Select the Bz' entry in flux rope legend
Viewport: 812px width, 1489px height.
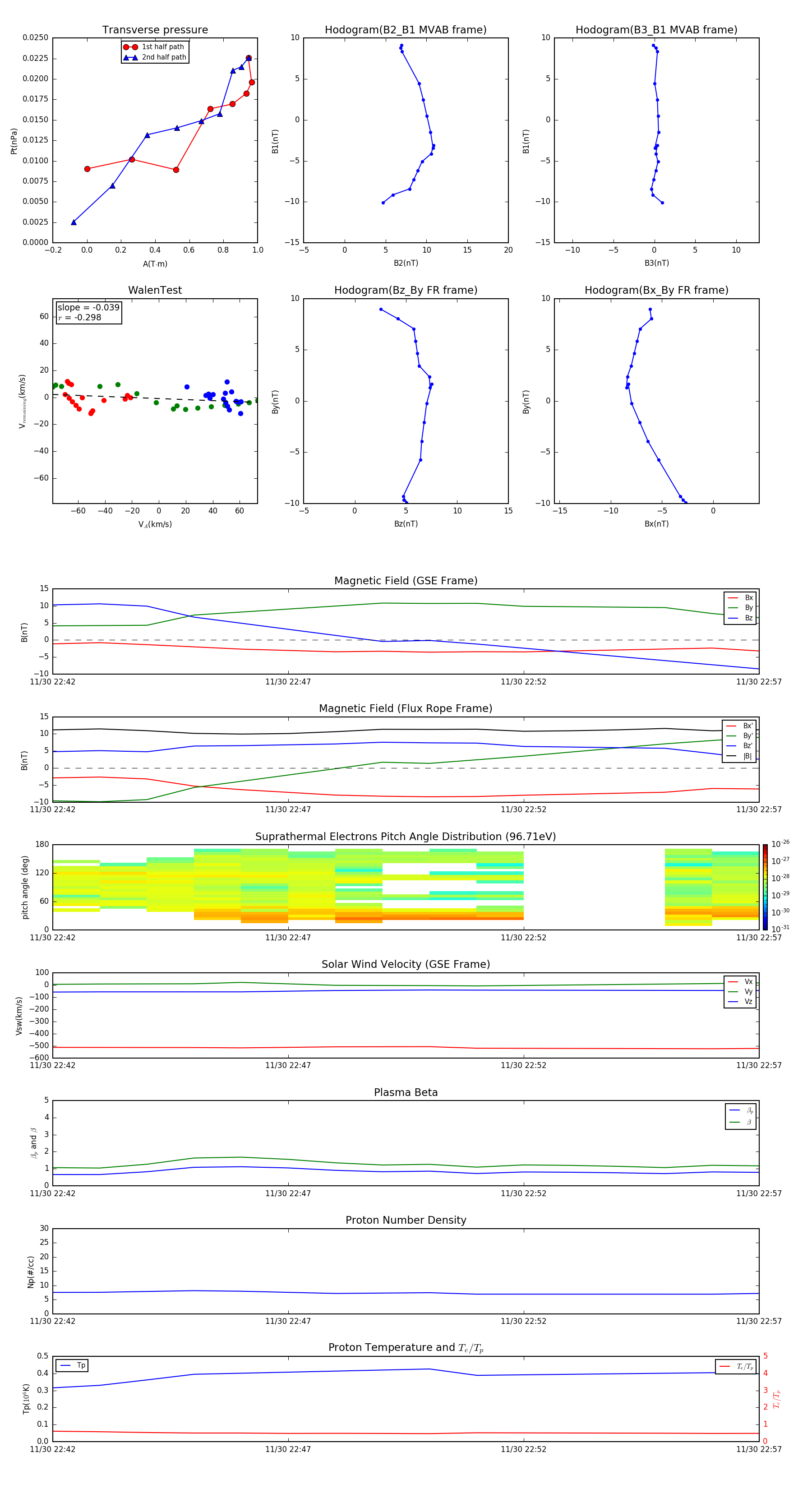[x=740, y=746]
